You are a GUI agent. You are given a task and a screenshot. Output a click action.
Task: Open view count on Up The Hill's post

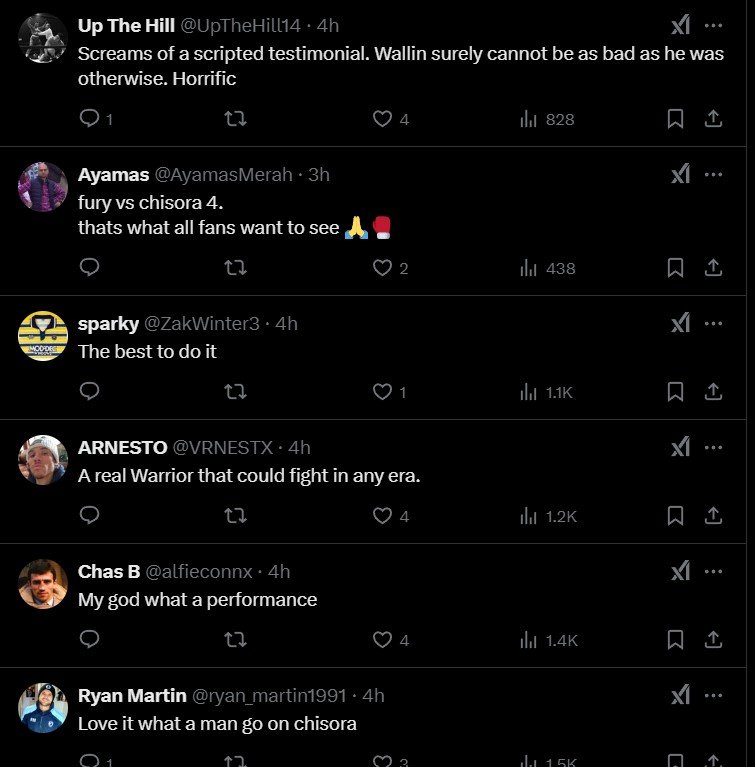coord(547,119)
